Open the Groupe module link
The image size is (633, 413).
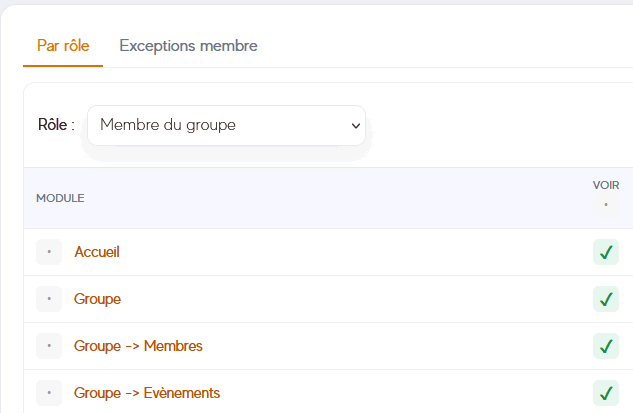(x=97, y=299)
